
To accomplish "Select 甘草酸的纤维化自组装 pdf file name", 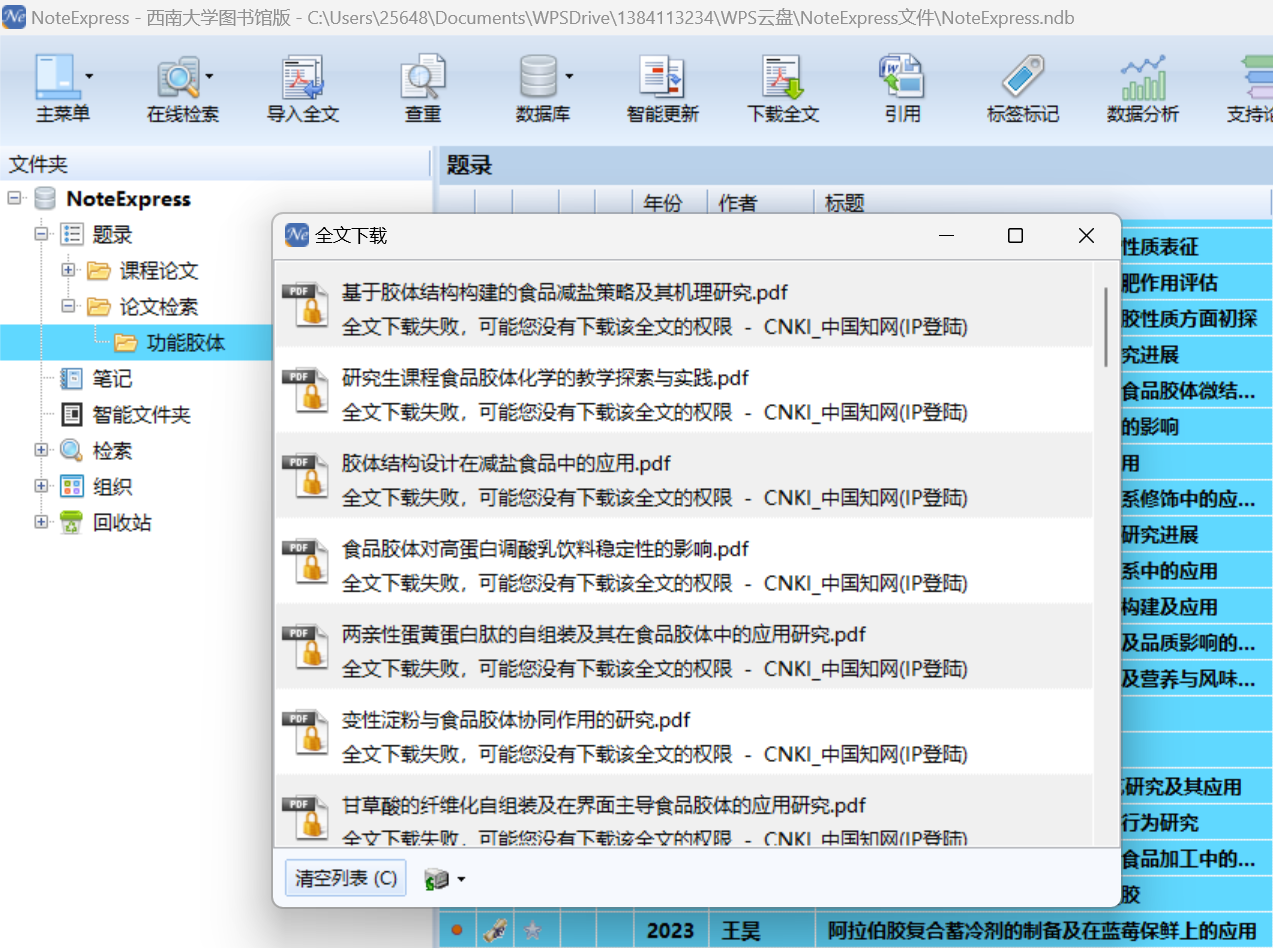I will [x=604, y=806].
